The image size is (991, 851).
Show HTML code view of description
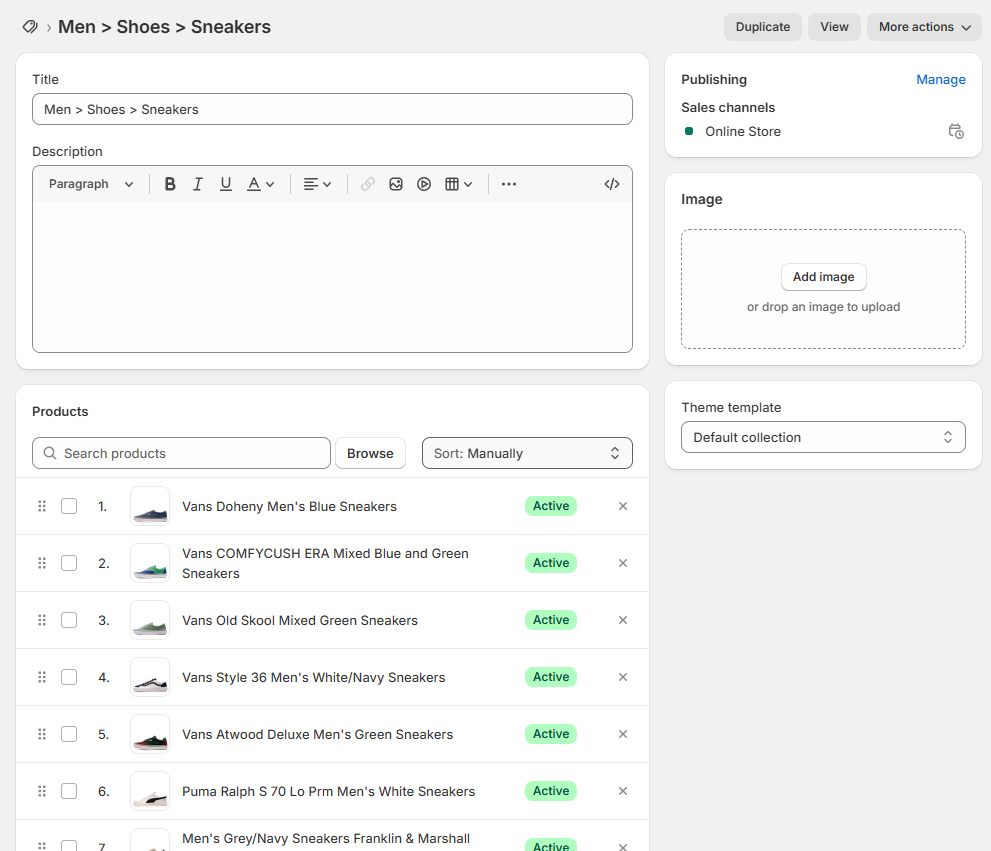[612, 184]
